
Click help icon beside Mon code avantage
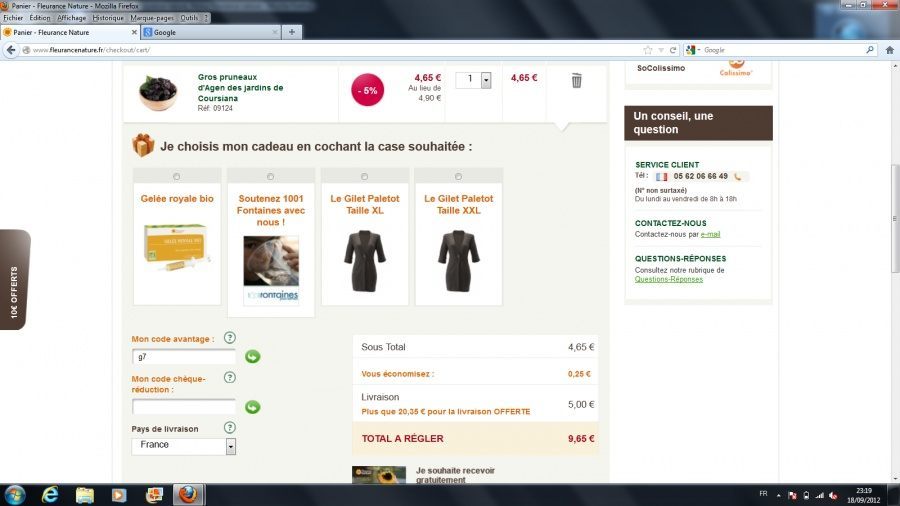click(x=230, y=338)
